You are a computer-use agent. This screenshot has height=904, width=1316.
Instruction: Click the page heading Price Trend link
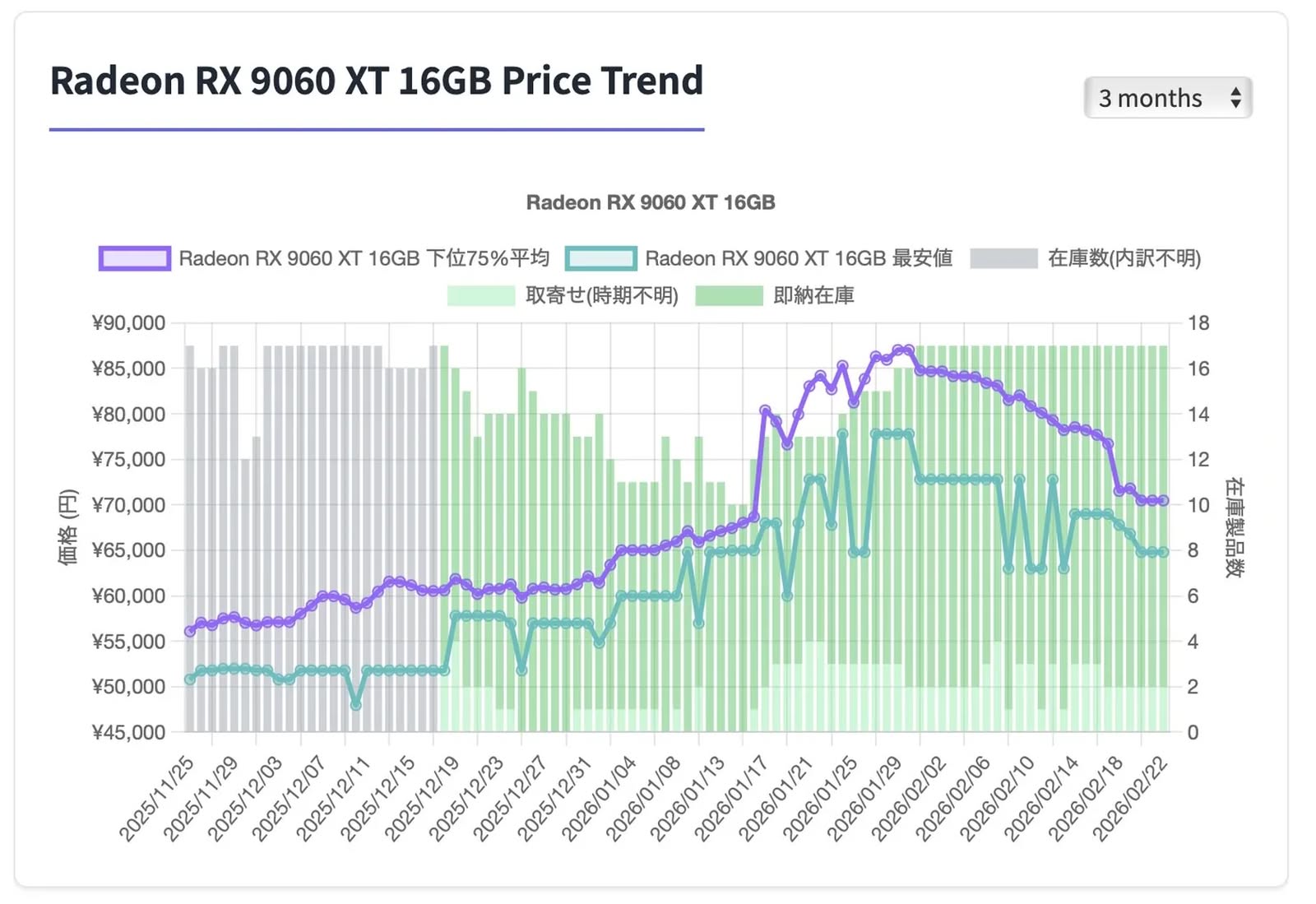tap(377, 80)
